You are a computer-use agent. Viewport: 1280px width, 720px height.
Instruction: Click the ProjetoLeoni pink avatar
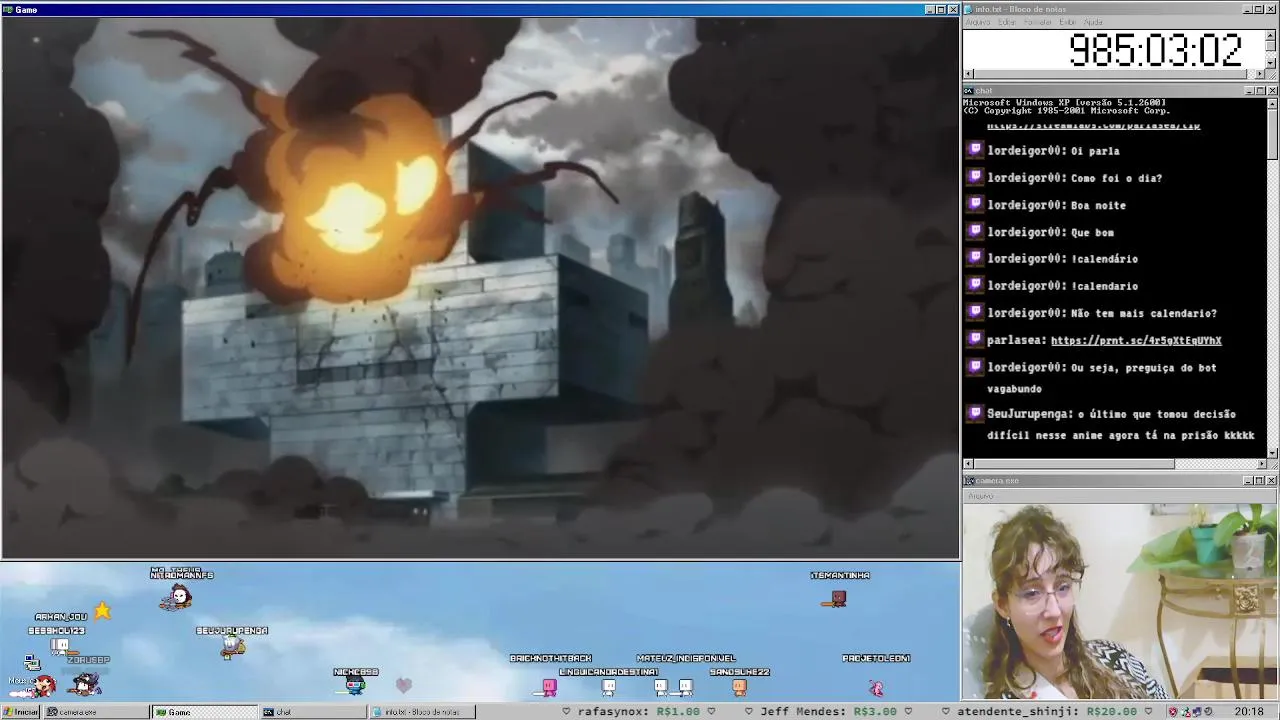coord(876,688)
